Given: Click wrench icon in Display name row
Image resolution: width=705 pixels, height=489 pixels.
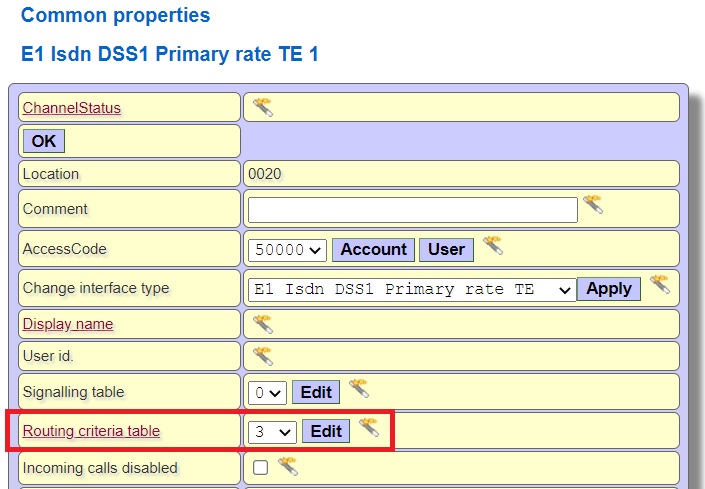Looking at the screenshot, I should tap(262, 323).
